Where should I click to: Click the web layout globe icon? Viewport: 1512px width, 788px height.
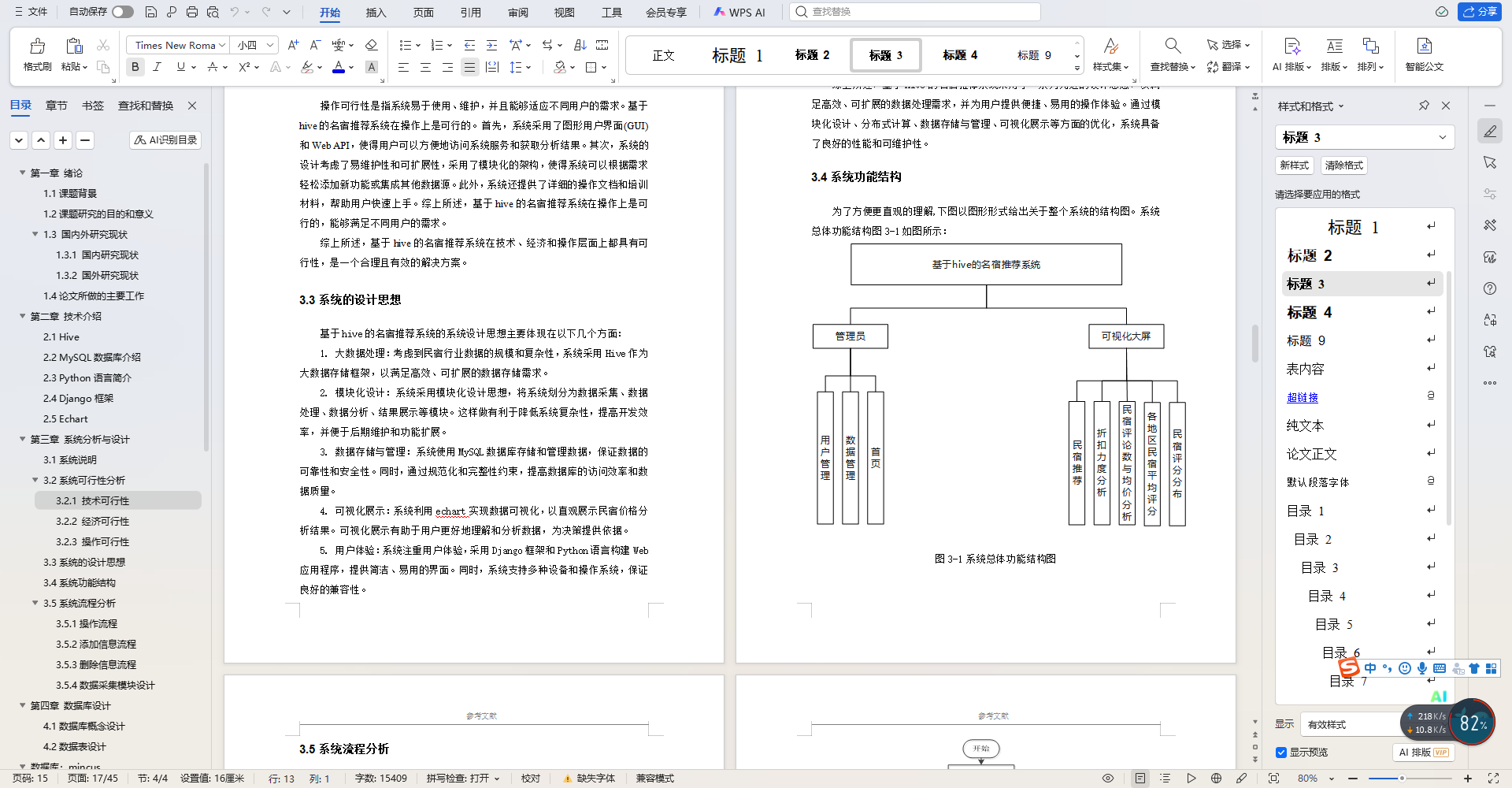(1216, 779)
